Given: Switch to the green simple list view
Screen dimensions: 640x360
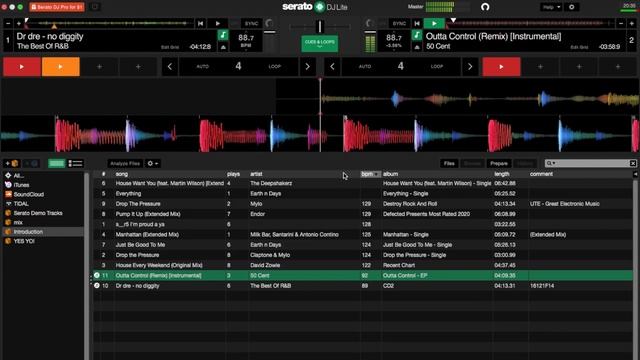Looking at the screenshot, I should 57,163.
